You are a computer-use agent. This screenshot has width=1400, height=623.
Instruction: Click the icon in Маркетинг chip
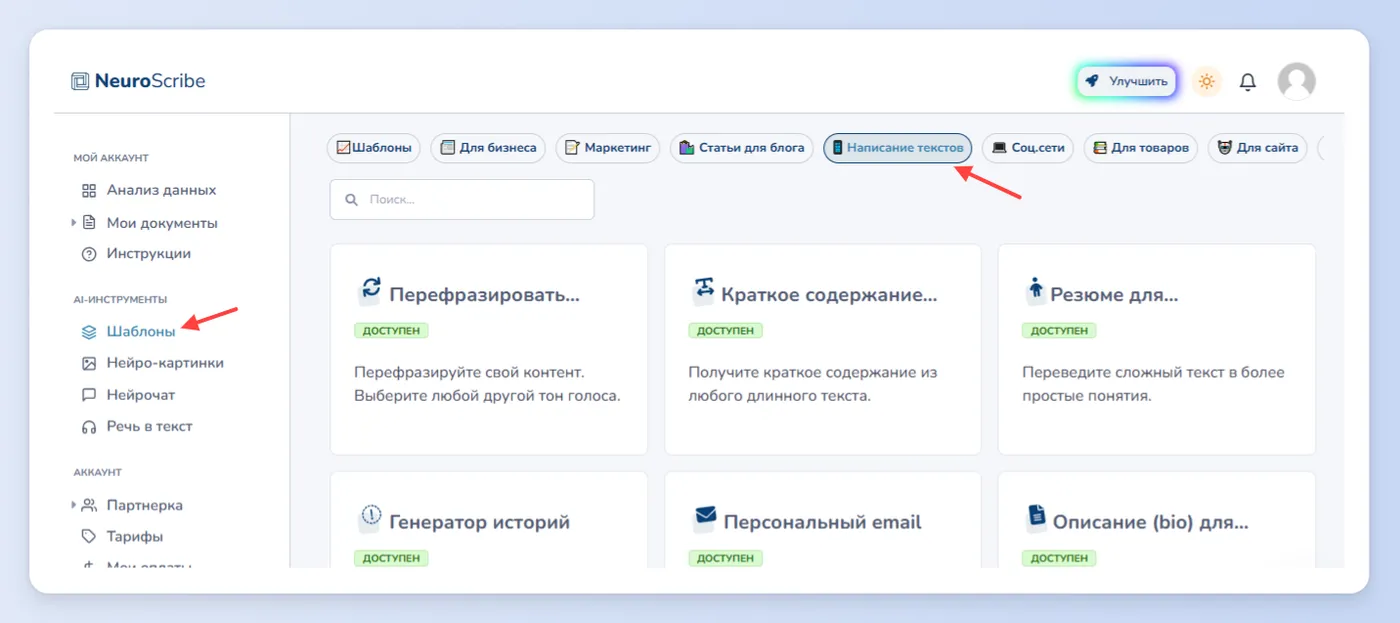pos(572,148)
